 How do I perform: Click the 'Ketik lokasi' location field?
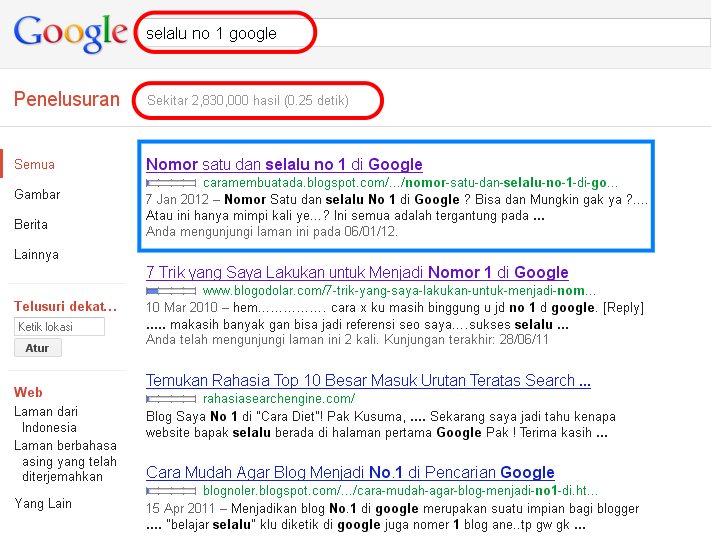click(x=59, y=327)
